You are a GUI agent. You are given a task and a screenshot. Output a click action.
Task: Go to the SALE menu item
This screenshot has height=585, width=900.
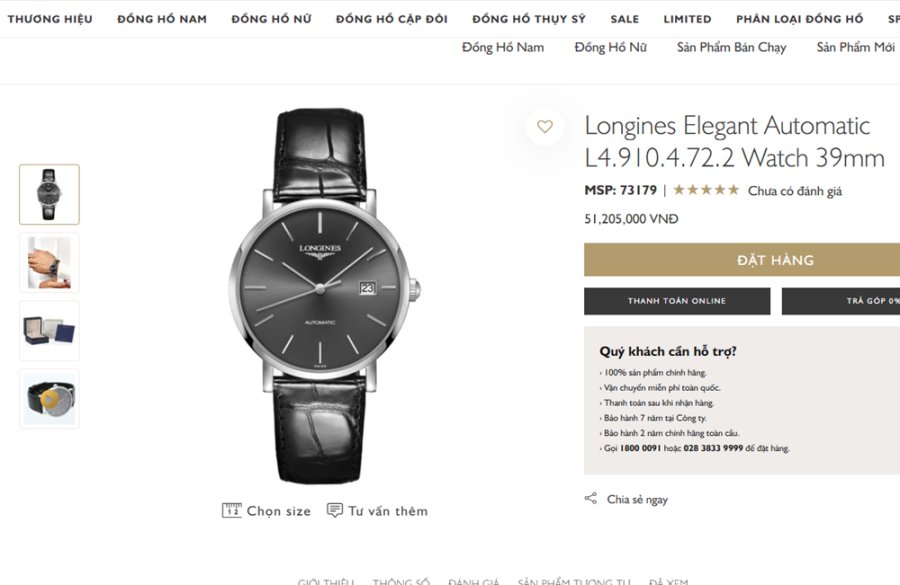click(625, 19)
